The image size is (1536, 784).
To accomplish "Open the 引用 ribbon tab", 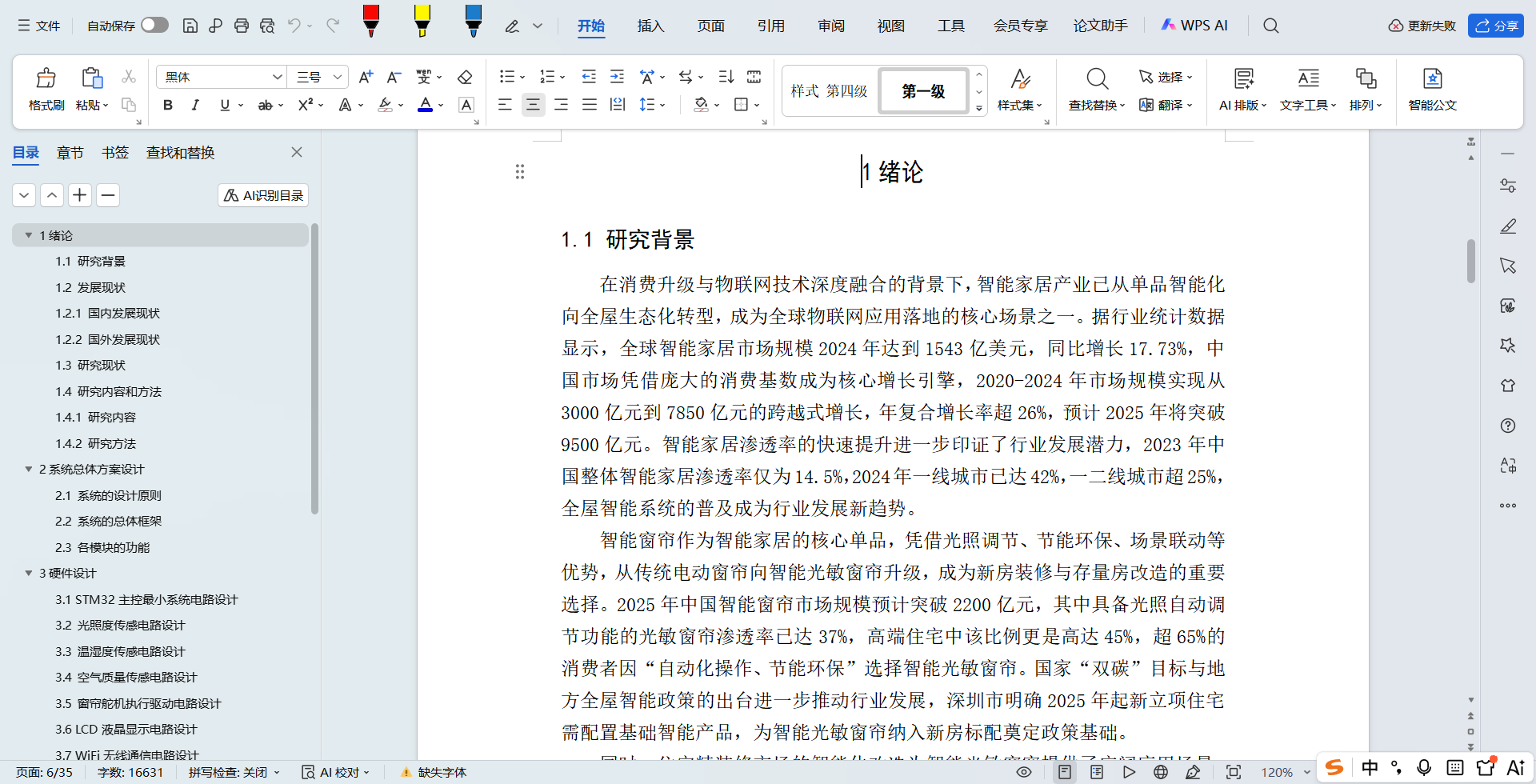I will [770, 26].
